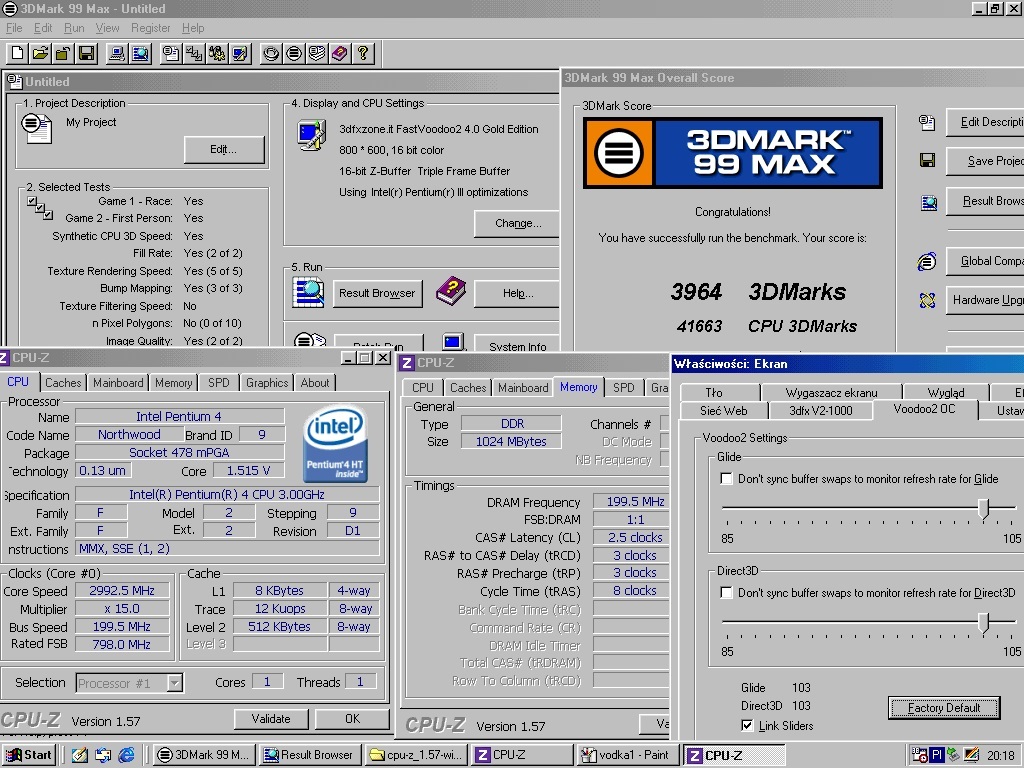Open the Graphics tab in left CPU-Z
The height and width of the screenshot is (768, 1024).
pyautogui.click(x=266, y=383)
